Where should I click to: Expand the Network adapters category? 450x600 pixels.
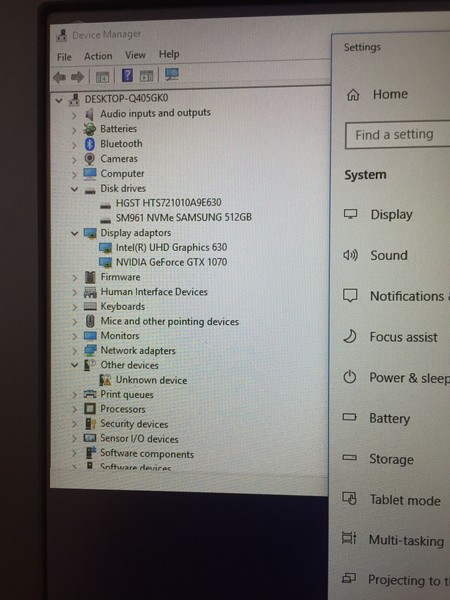75,351
